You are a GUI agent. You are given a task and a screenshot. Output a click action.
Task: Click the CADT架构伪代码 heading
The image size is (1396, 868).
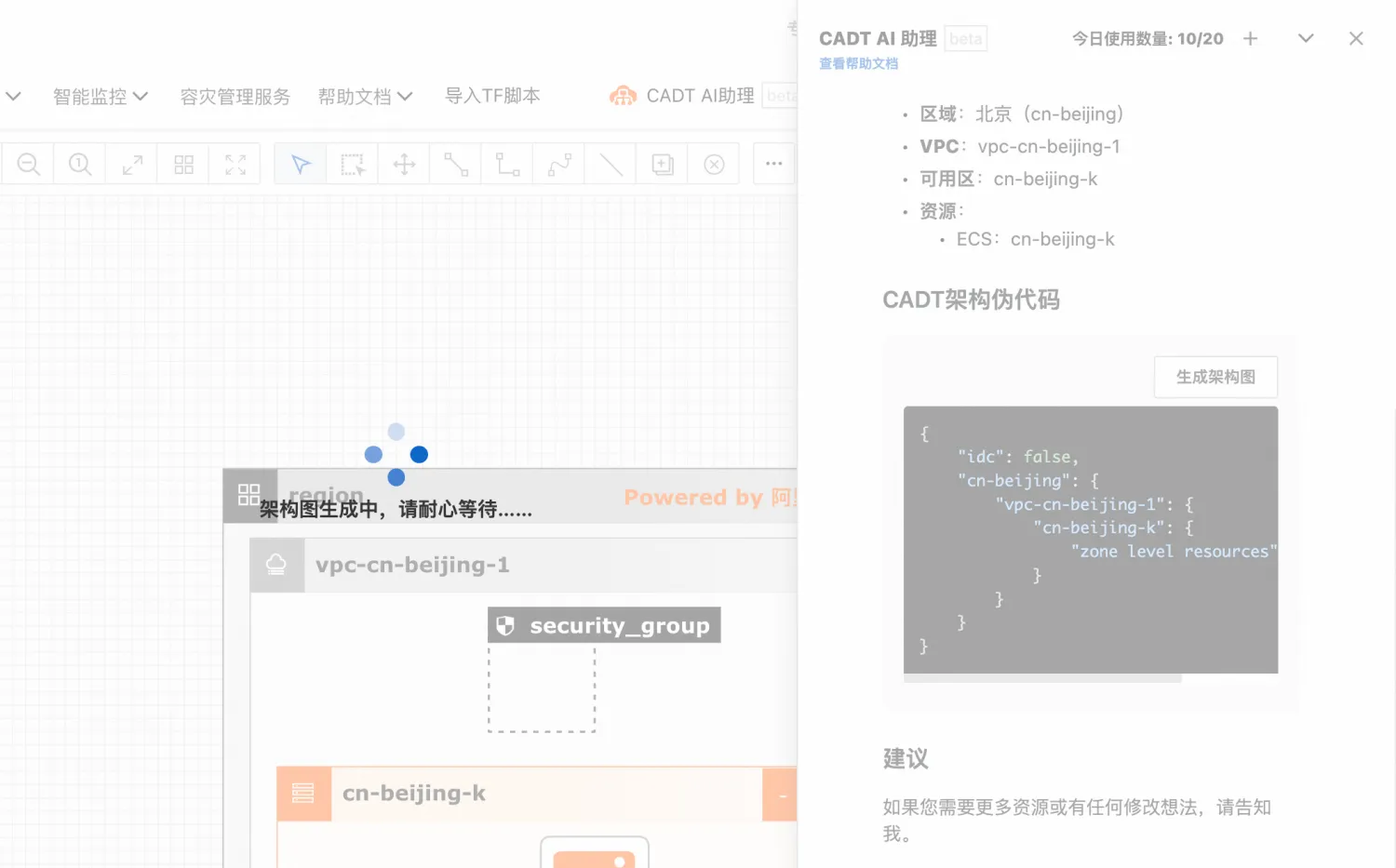(x=971, y=300)
